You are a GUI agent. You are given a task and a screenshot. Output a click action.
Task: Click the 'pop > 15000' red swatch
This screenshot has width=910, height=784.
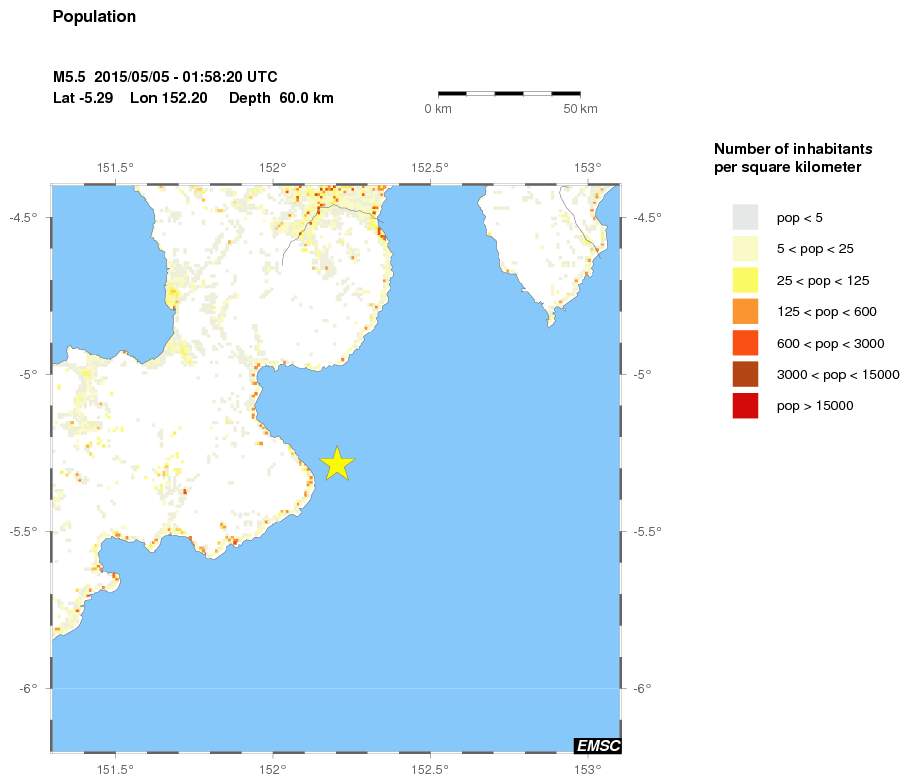pos(745,406)
